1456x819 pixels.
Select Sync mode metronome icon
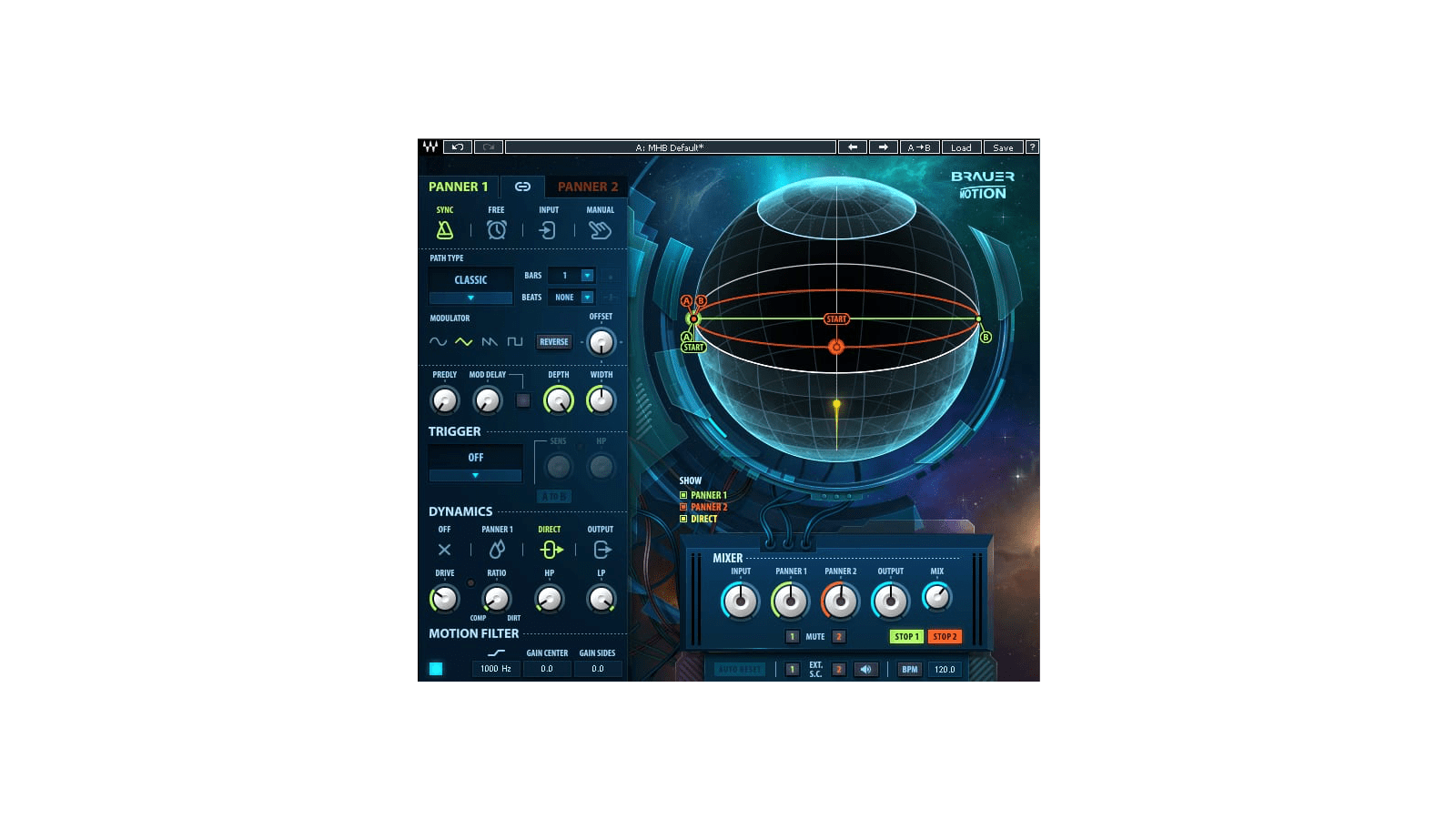pyautogui.click(x=445, y=230)
